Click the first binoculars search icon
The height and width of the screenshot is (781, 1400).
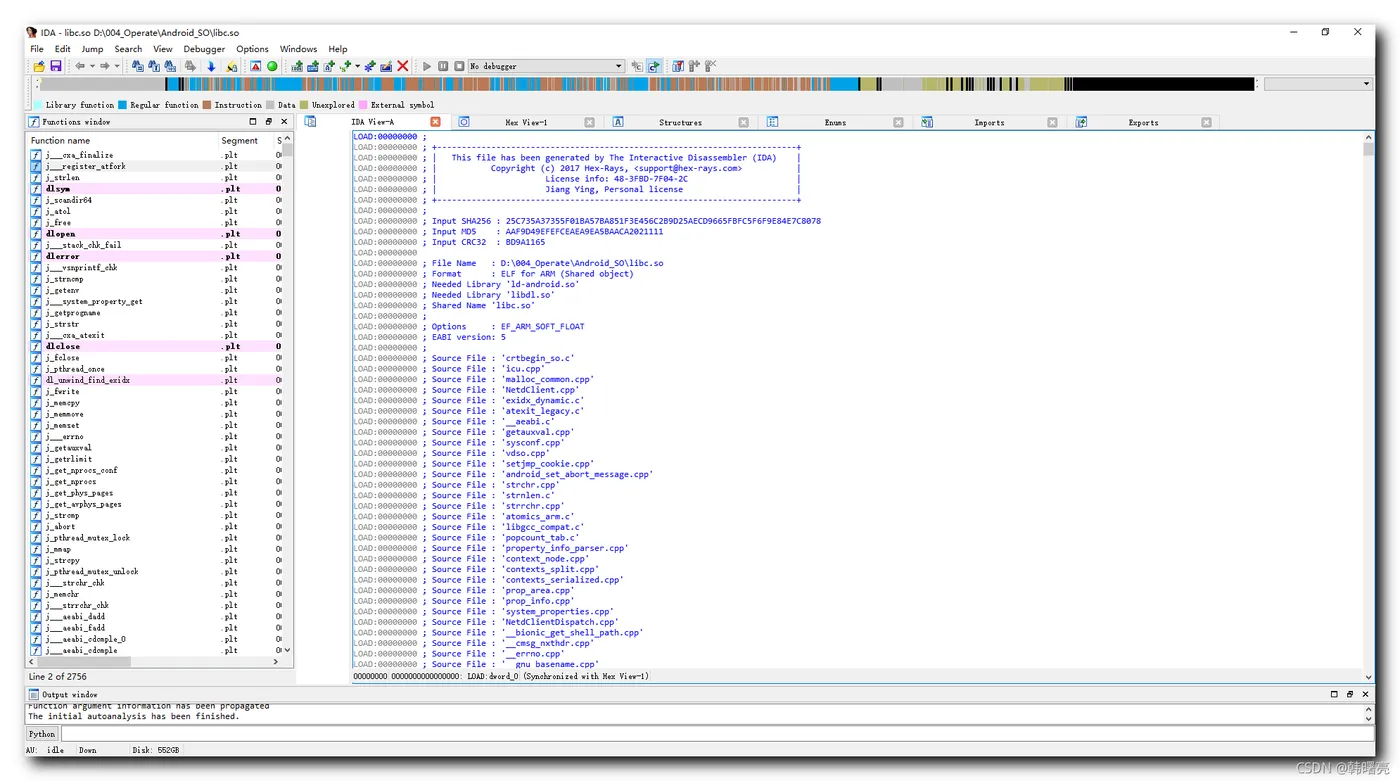tap(138, 66)
